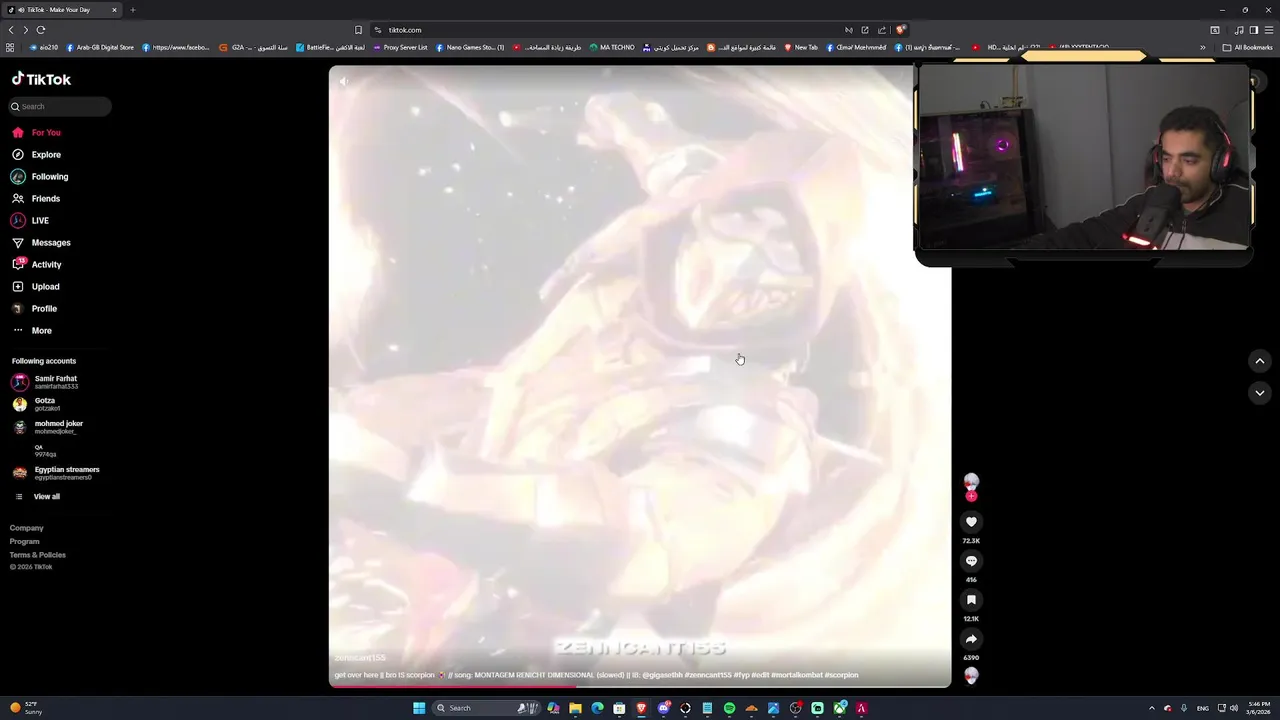Screen dimensions: 1280x720
Task: Seek on the red video progress bar
Action: (640, 686)
